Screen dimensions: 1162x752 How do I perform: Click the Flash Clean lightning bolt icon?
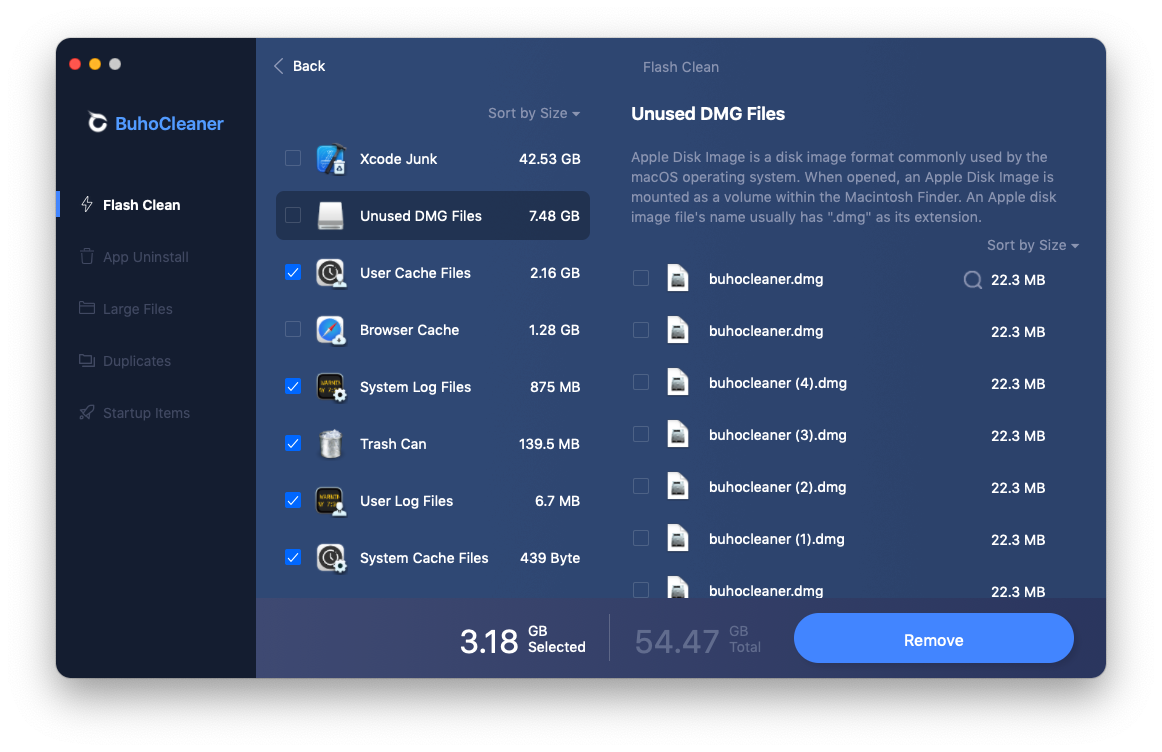coord(87,204)
